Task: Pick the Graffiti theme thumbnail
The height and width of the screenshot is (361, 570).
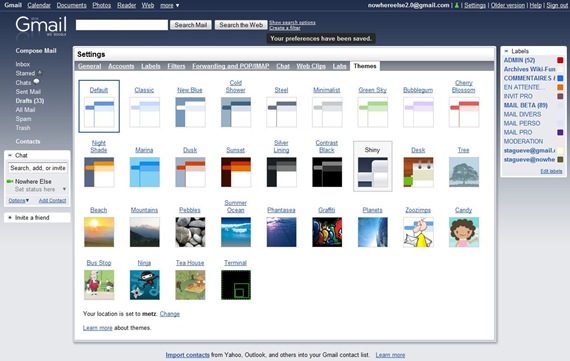Action: point(327,232)
